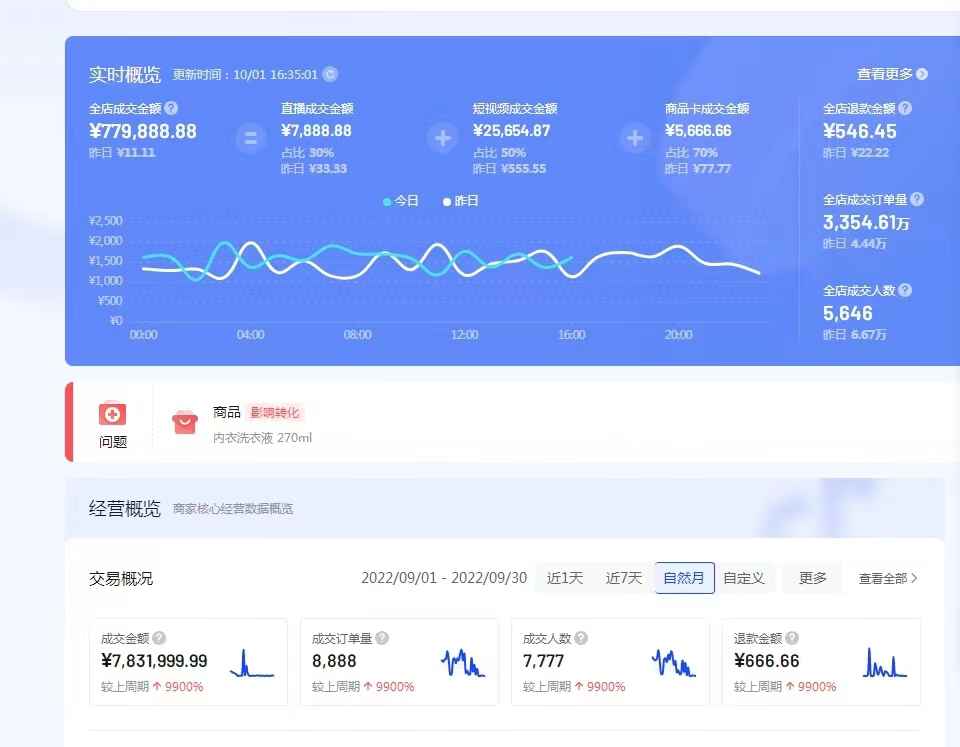Select the 问题 first-aid kit icon

(113, 412)
